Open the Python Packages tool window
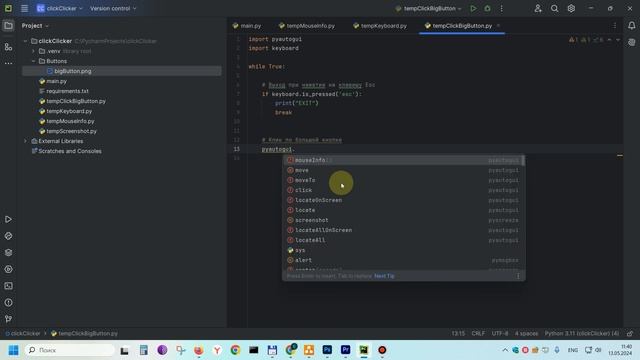The width and height of the screenshot is (640, 360). point(8,253)
